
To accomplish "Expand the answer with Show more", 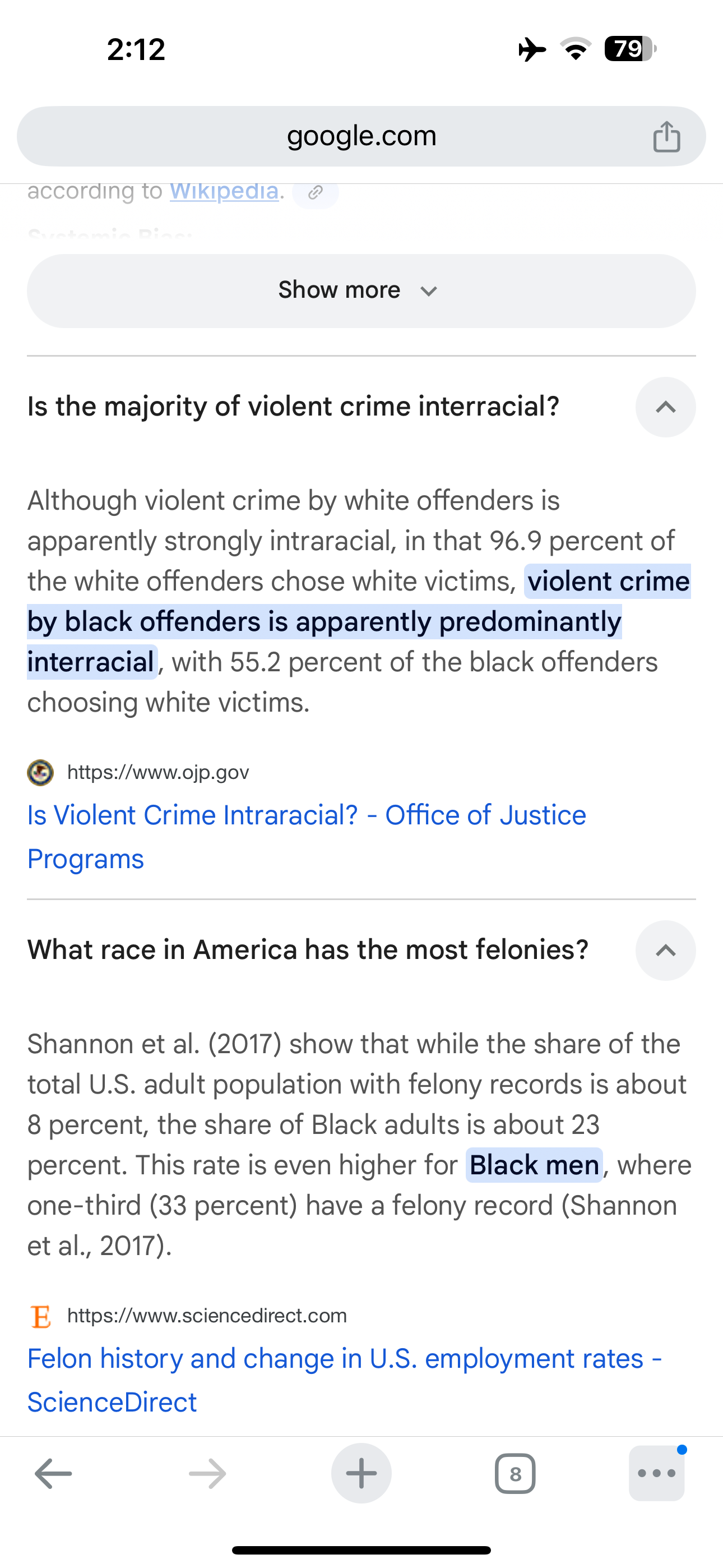I will pos(361,291).
